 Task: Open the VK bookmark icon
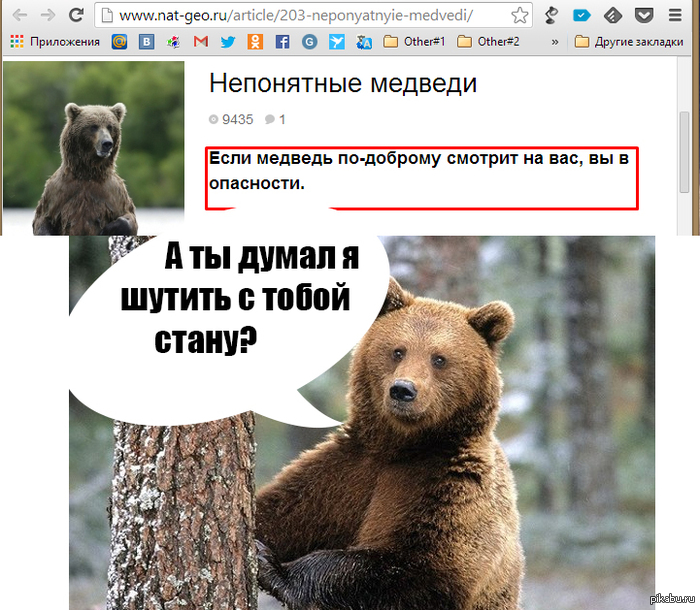click(147, 42)
